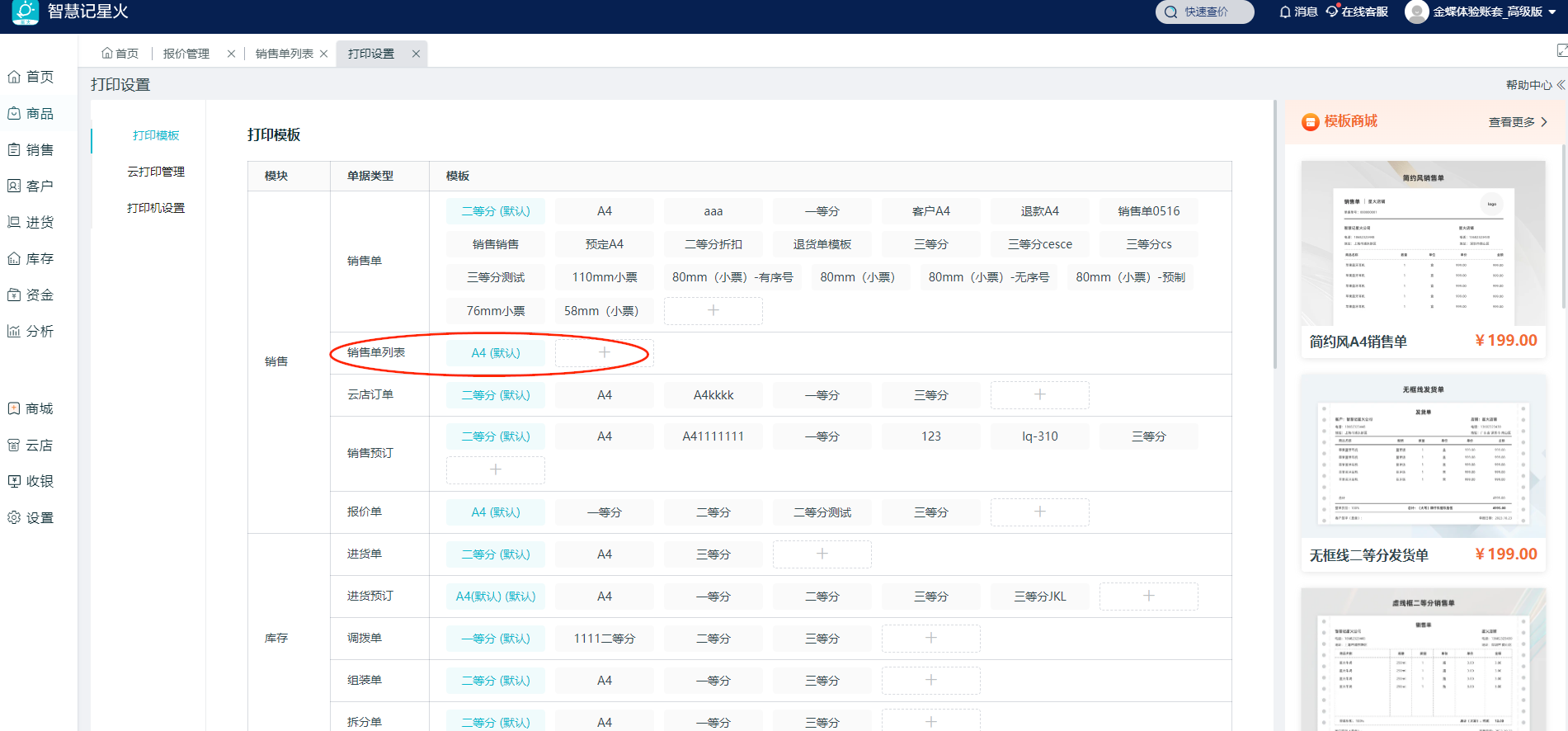
Task: Click the 模板商城 shop icon
Action: (1311, 122)
